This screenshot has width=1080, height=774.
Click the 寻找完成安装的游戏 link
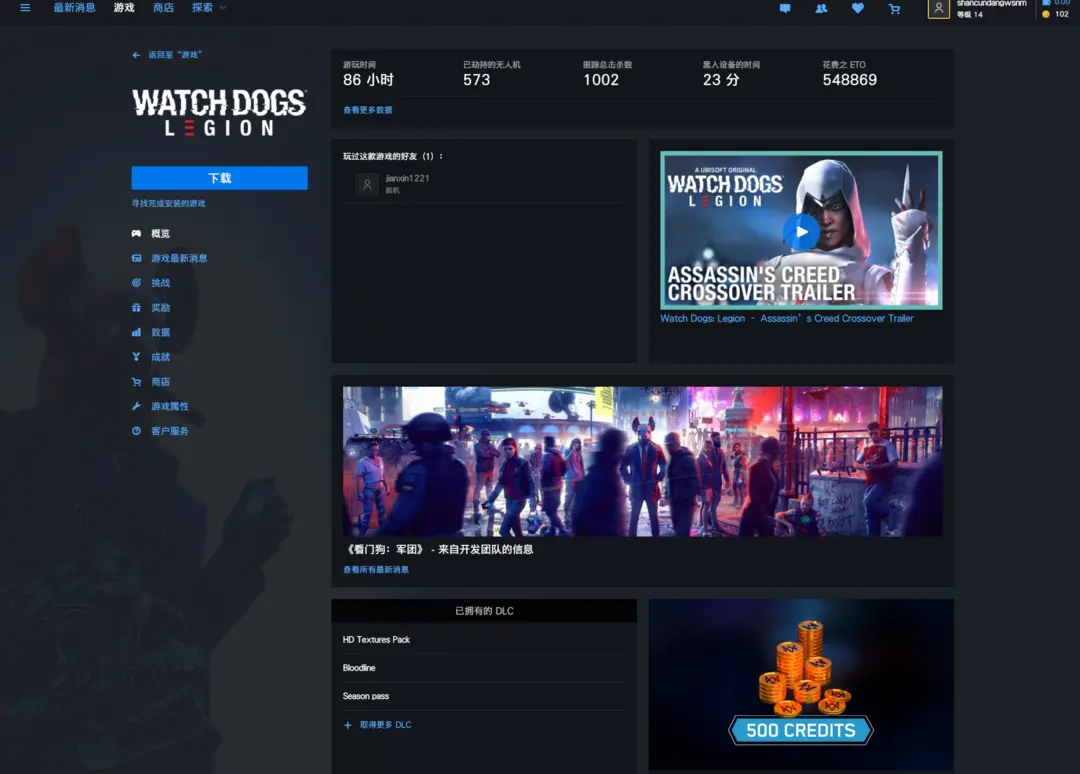pyautogui.click(x=169, y=204)
